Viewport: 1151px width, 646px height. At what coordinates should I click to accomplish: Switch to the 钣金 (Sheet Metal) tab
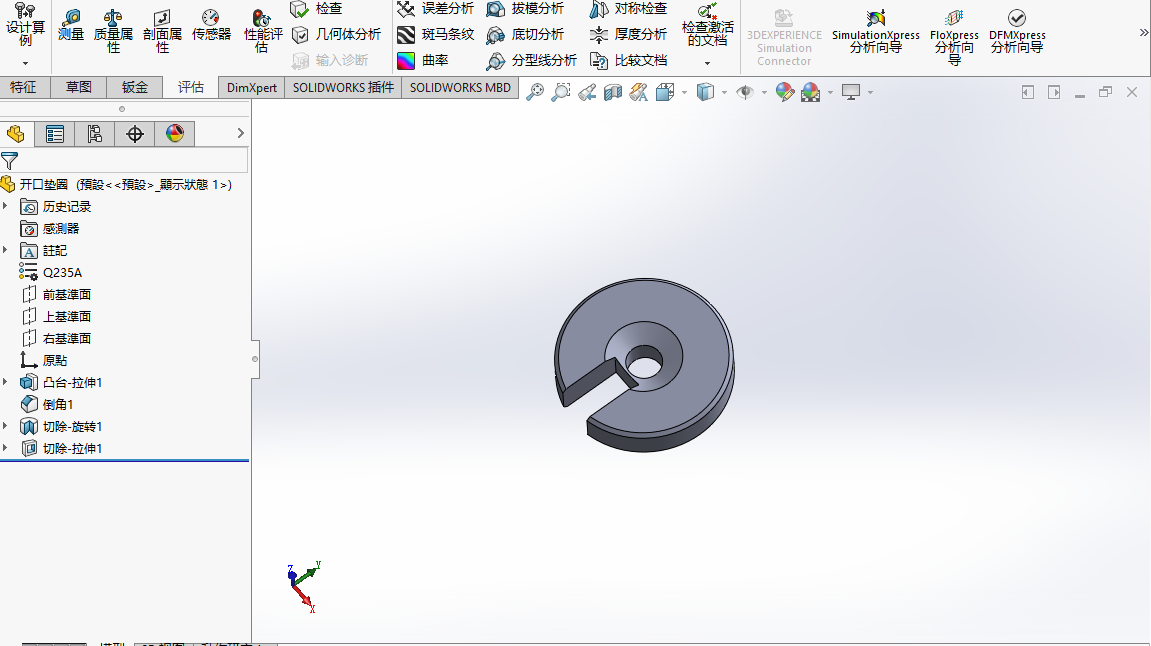[x=135, y=87]
